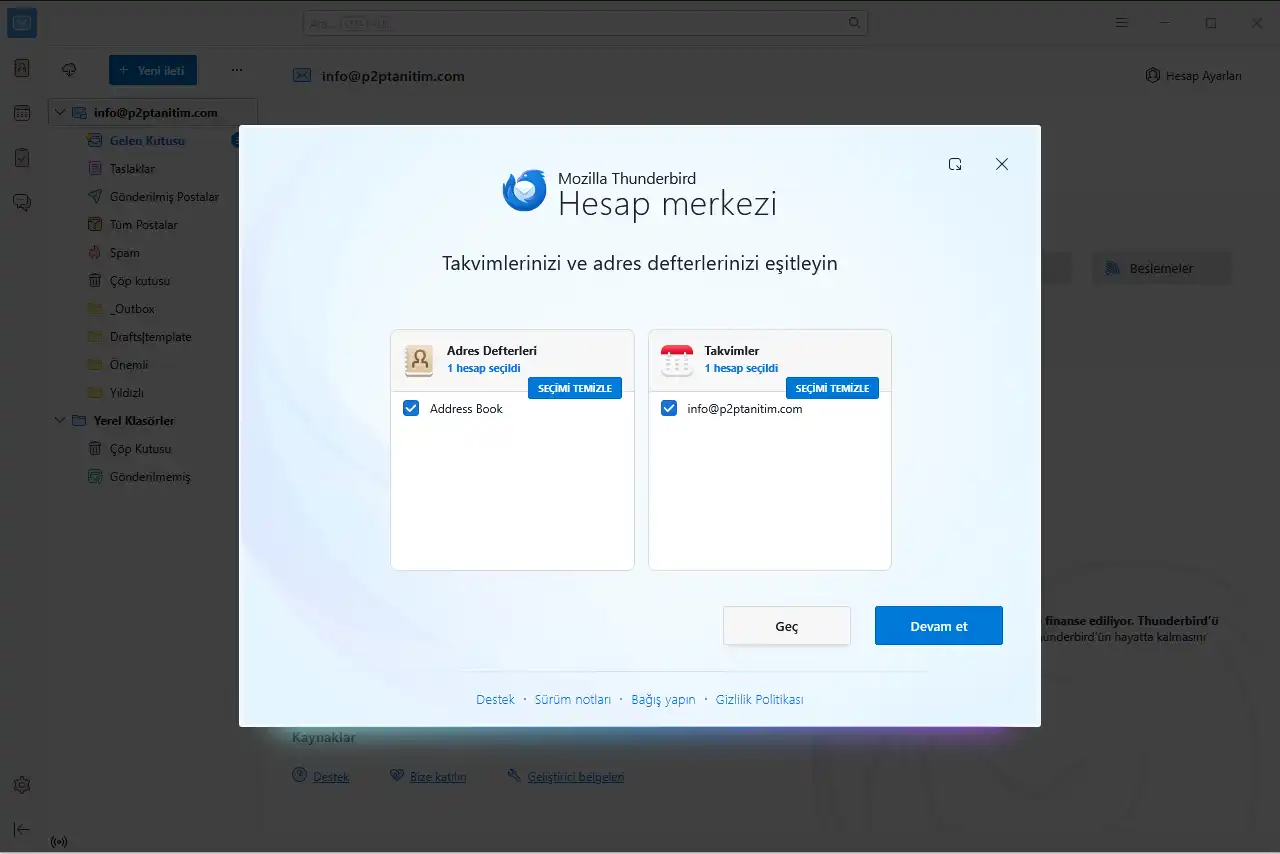This screenshot has height=854, width=1280.
Task: Click the restore icon in Hesap merkezi dialog
Action: coord(955,164)
